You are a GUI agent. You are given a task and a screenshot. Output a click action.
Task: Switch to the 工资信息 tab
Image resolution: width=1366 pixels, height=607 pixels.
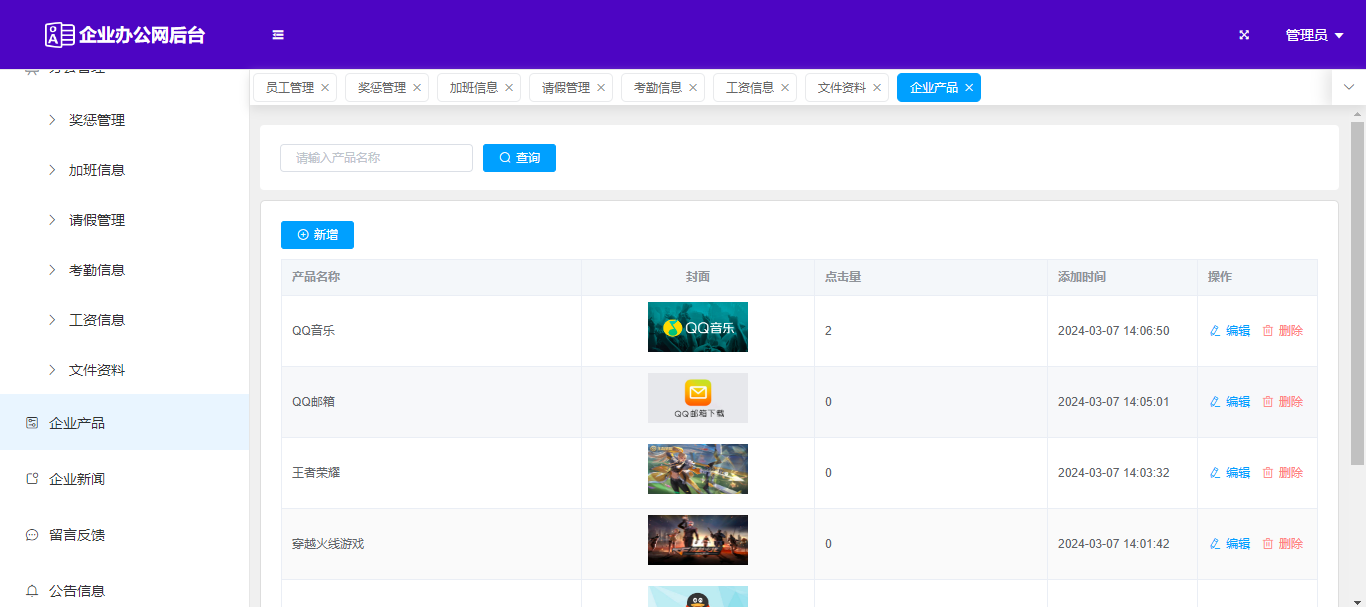[x=749, y=88]
